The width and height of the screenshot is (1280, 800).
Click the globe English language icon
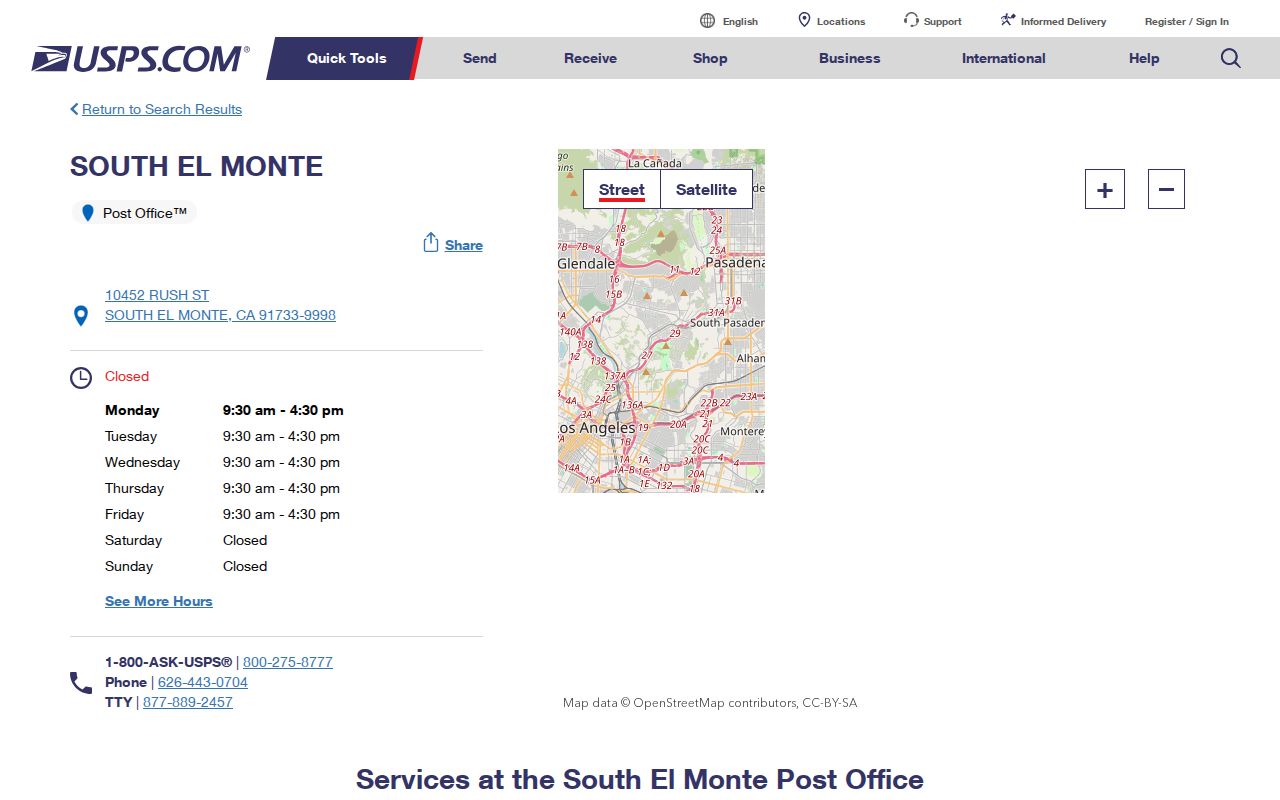(x=707, y=21)
